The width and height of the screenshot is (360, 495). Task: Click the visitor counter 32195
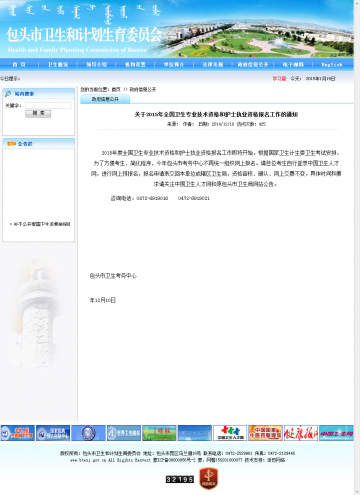pyautogui.click(x=180, y=479)
